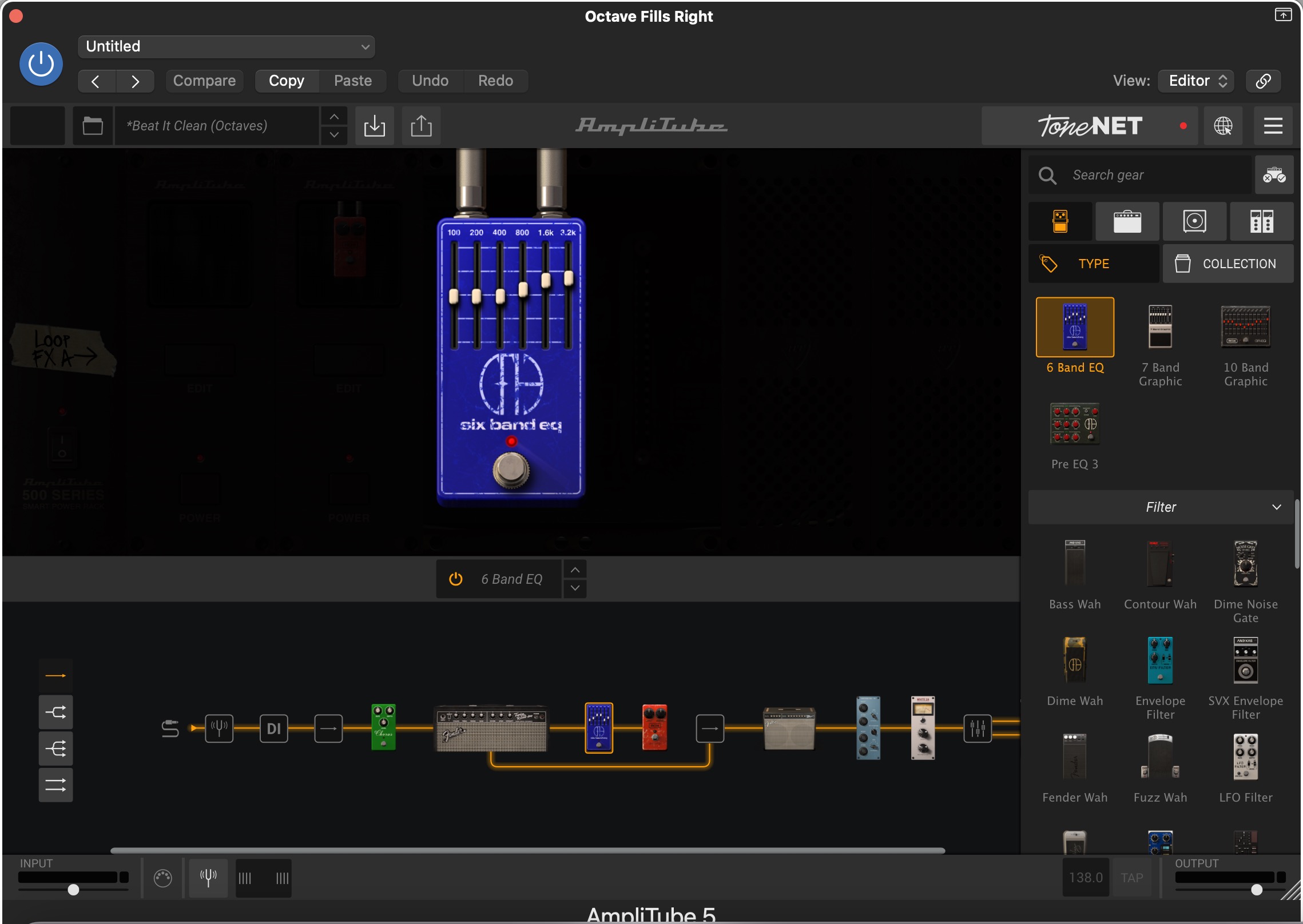The width and height of the screenshot is (1303, 924).
Task: Select the green Chorus pedal in chain
Action: 383,727
